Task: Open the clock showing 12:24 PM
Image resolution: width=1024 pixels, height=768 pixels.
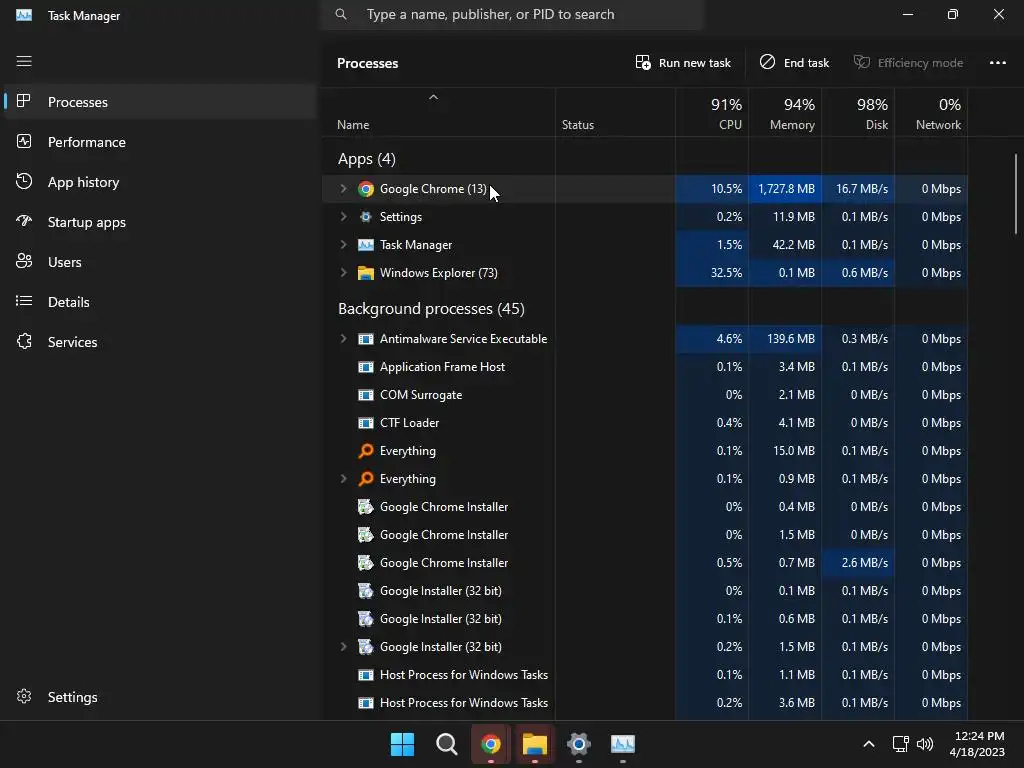Action: point(977,744)
